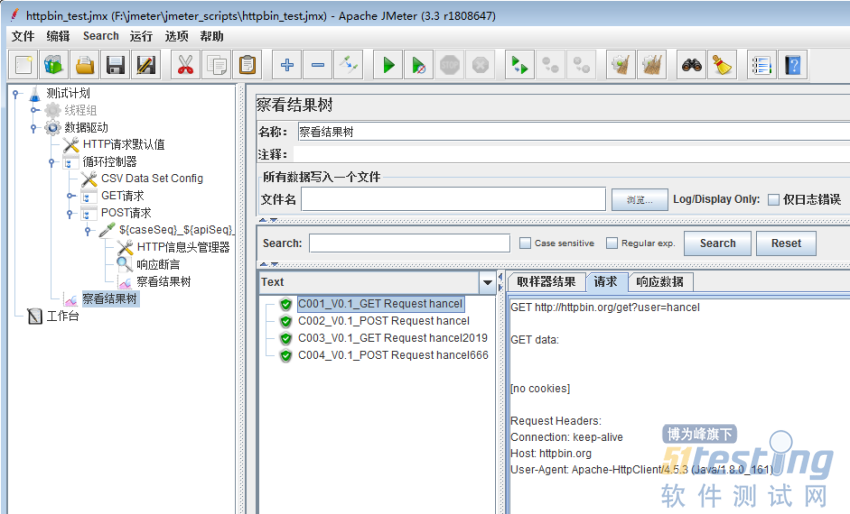Click the Open file folder icon
850x514 pixels.
[85, 66]
